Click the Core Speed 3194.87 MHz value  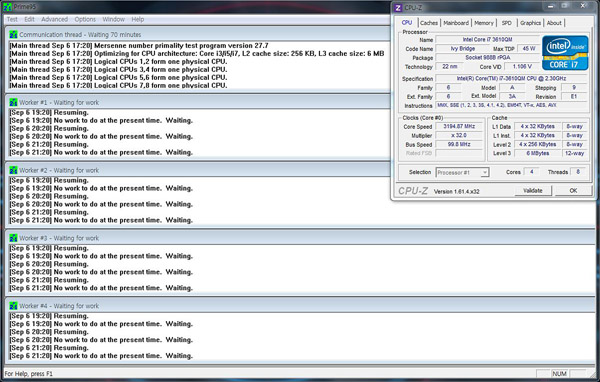tap(459, 126)
